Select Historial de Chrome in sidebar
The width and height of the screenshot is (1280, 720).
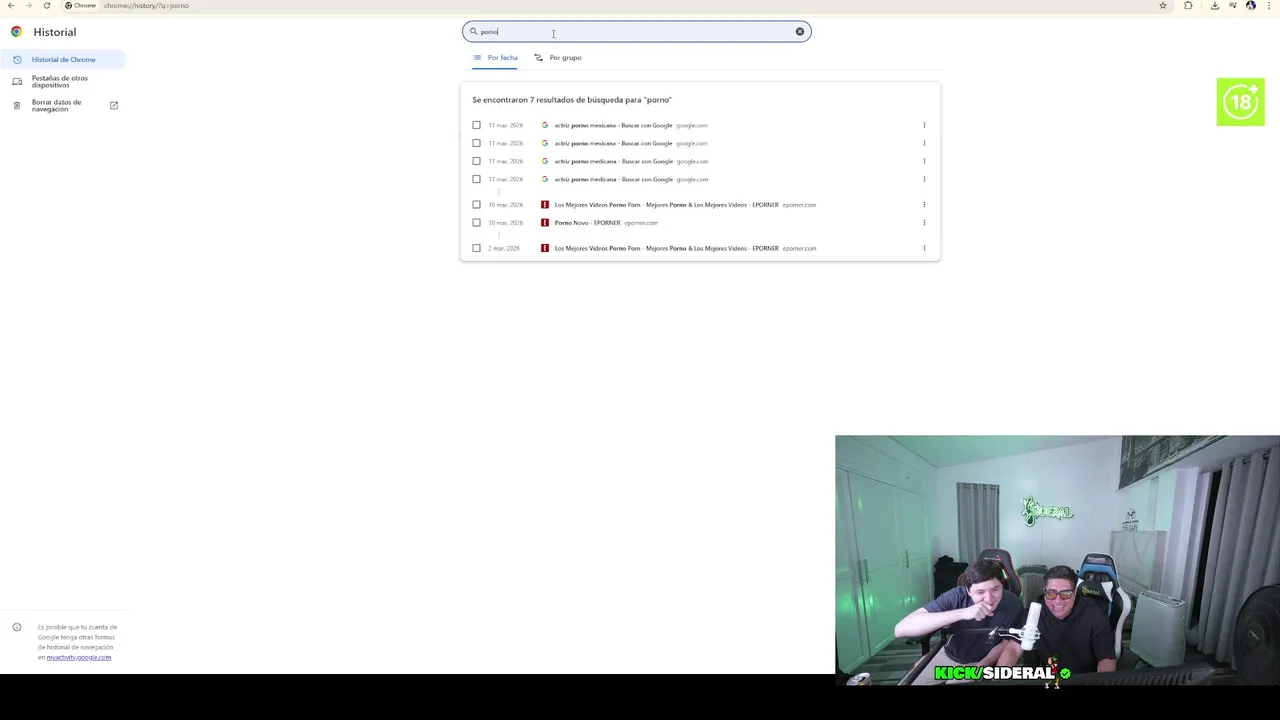(63, 60)
